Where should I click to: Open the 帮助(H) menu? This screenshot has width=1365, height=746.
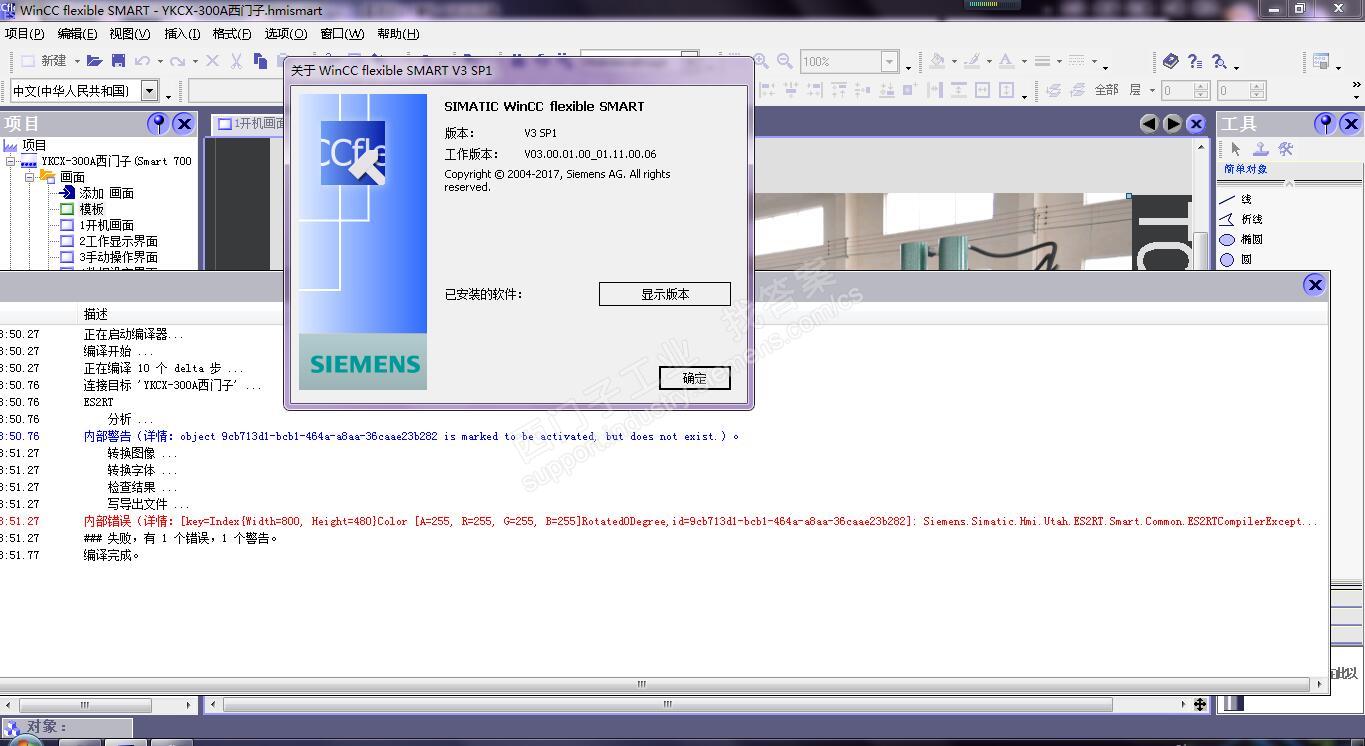tap(398, 33)
